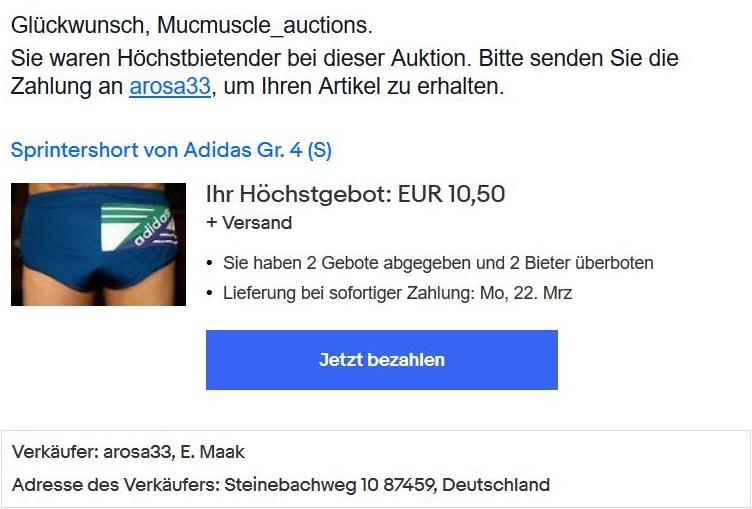Click the word Deutschland in seller address

tap(496, 485)
